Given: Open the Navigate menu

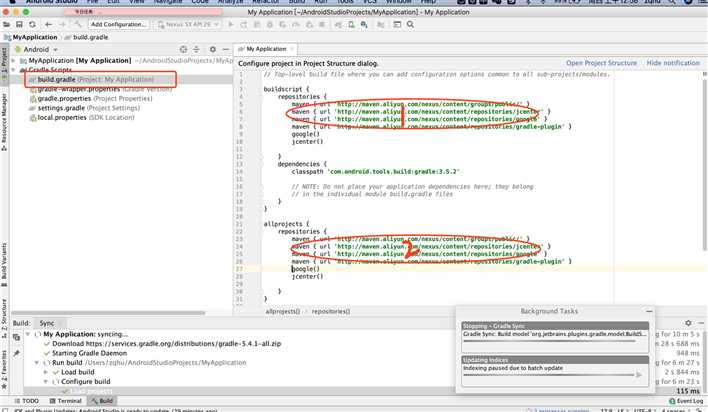Looking at the screenshot, I should pos(168,2).
